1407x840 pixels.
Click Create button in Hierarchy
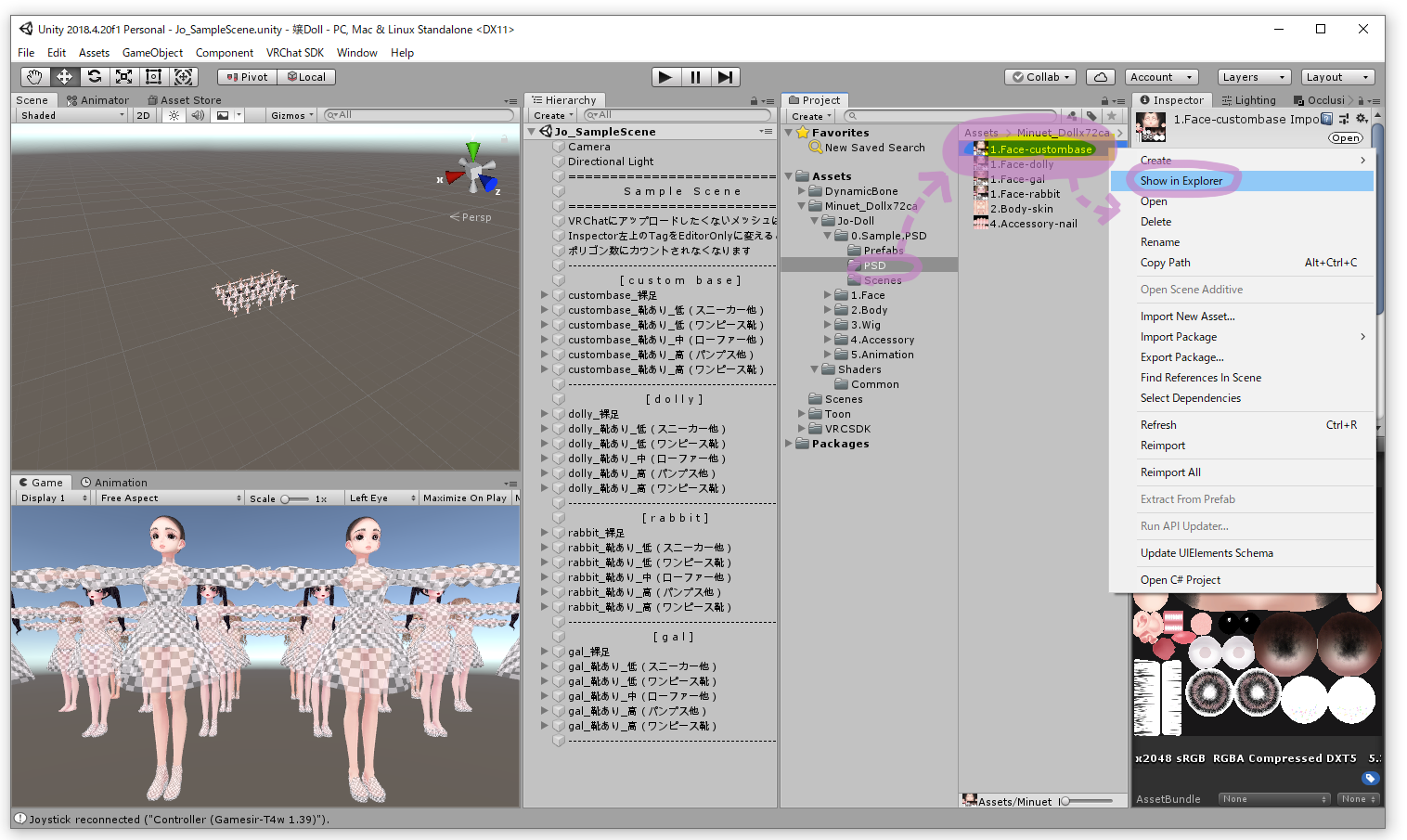[552, 116]
